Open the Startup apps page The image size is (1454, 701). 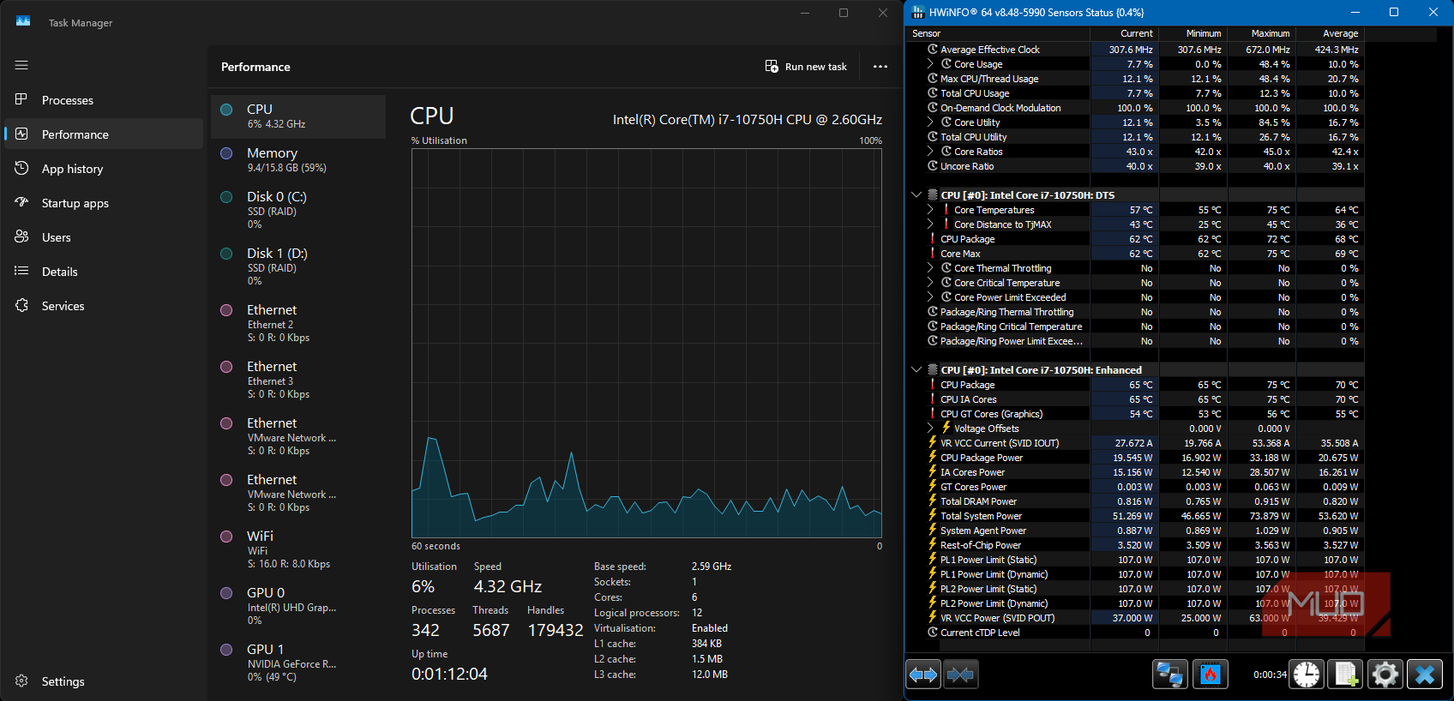[x=104, y=203]
